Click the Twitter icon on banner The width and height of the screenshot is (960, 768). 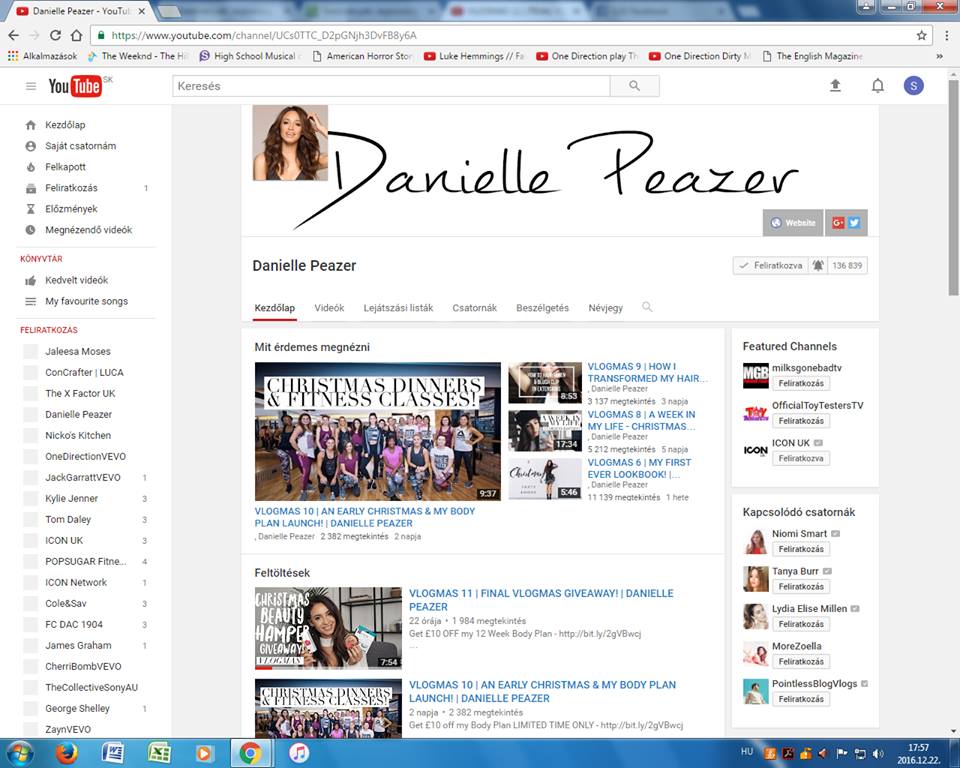pyautogui.click(x=854, y=223)
